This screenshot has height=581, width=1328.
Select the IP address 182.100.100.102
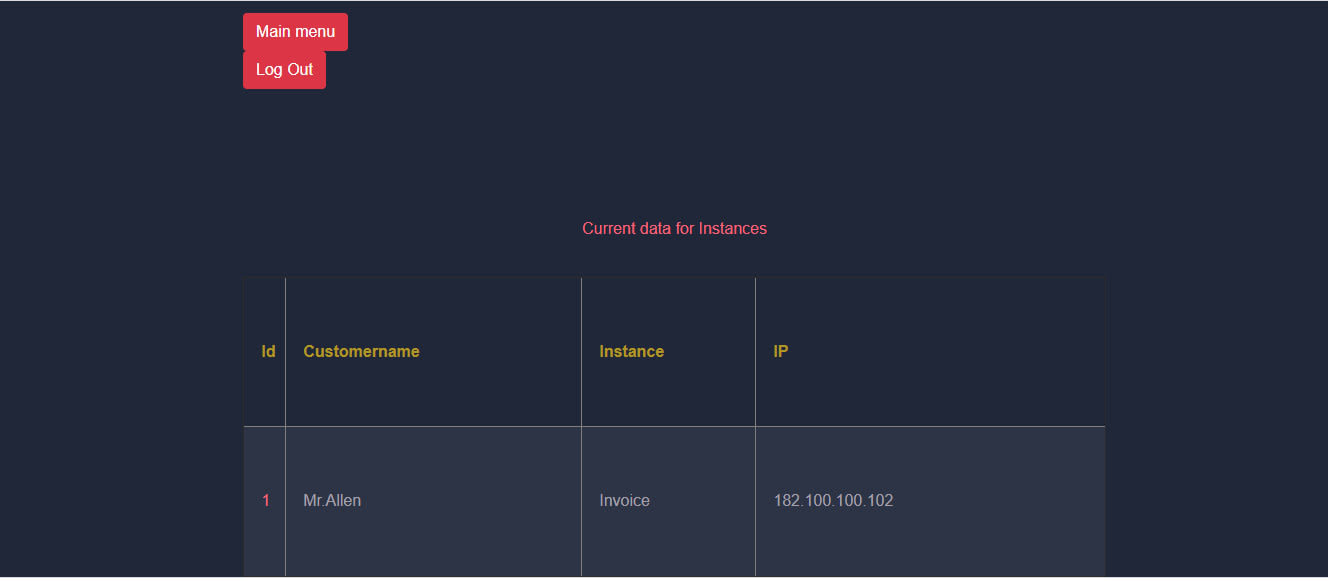click(x=833, y=500)
